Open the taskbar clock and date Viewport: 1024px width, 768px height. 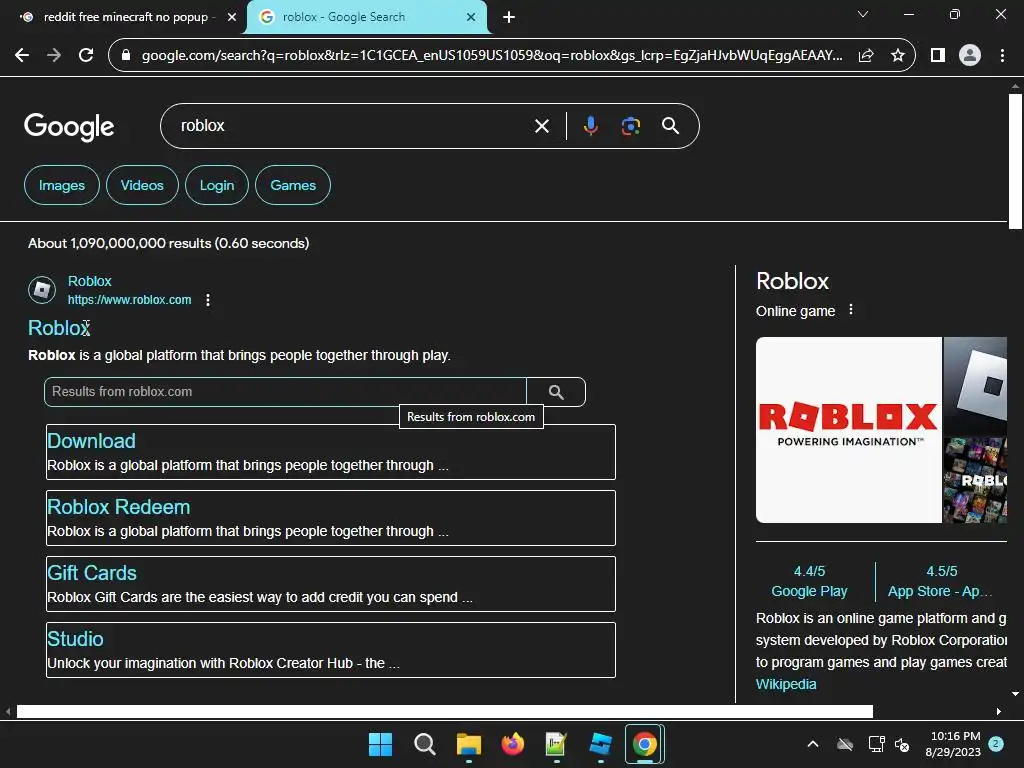(x=953, y=744)
